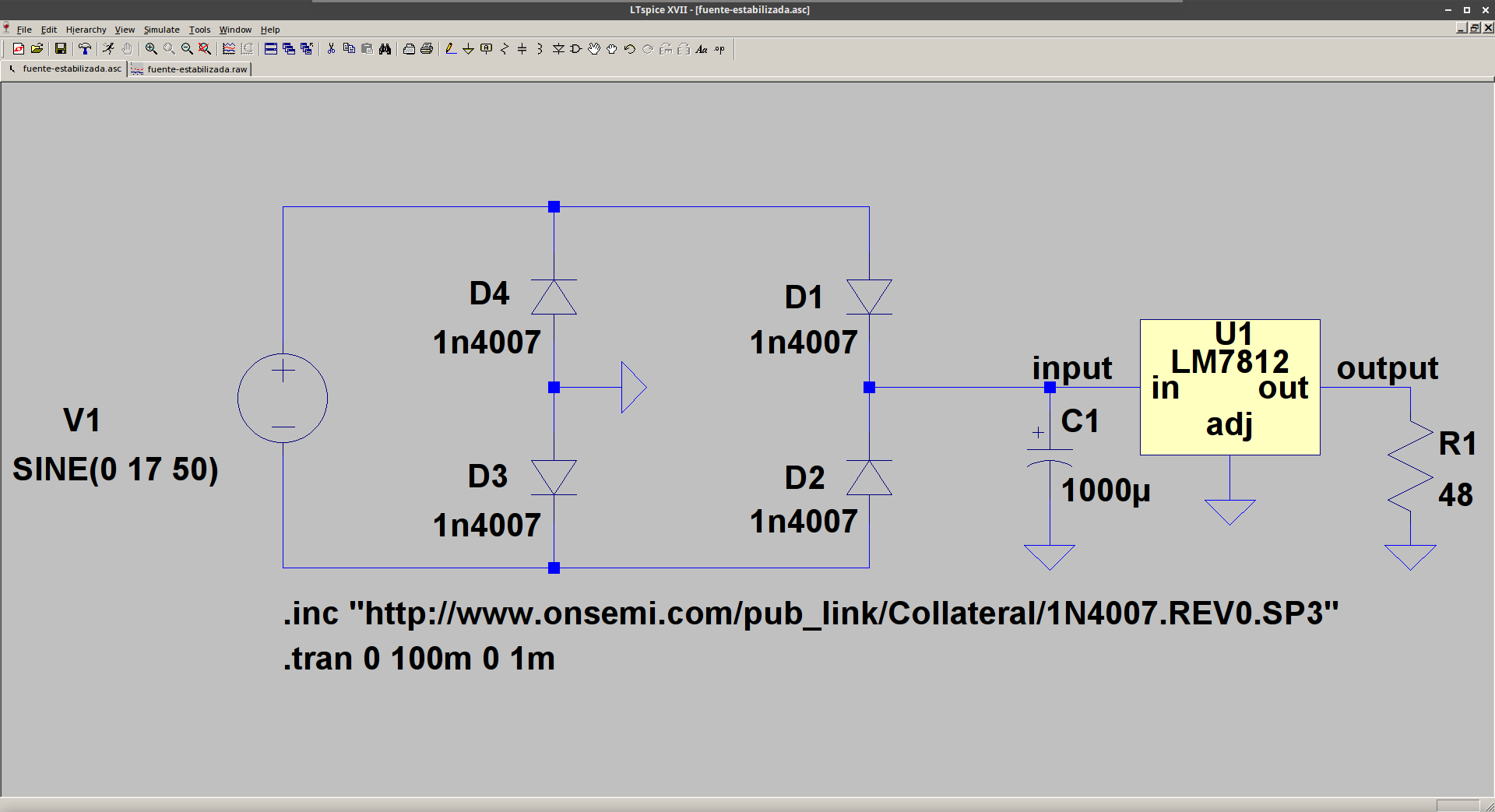Click the Label Net tool icon
The width and height of the screenshot is (1495, 812).
(x=486, y=49)
